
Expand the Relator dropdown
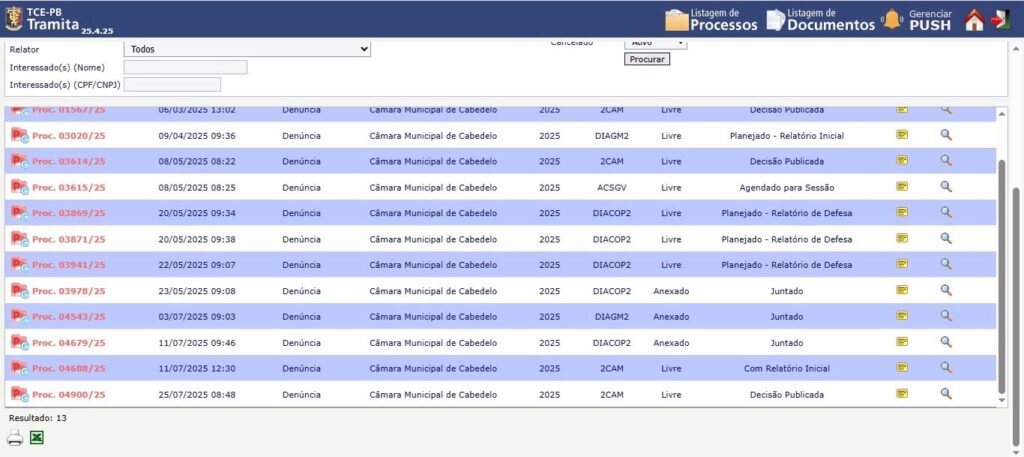pyautogui.click(x=247, y=49)
